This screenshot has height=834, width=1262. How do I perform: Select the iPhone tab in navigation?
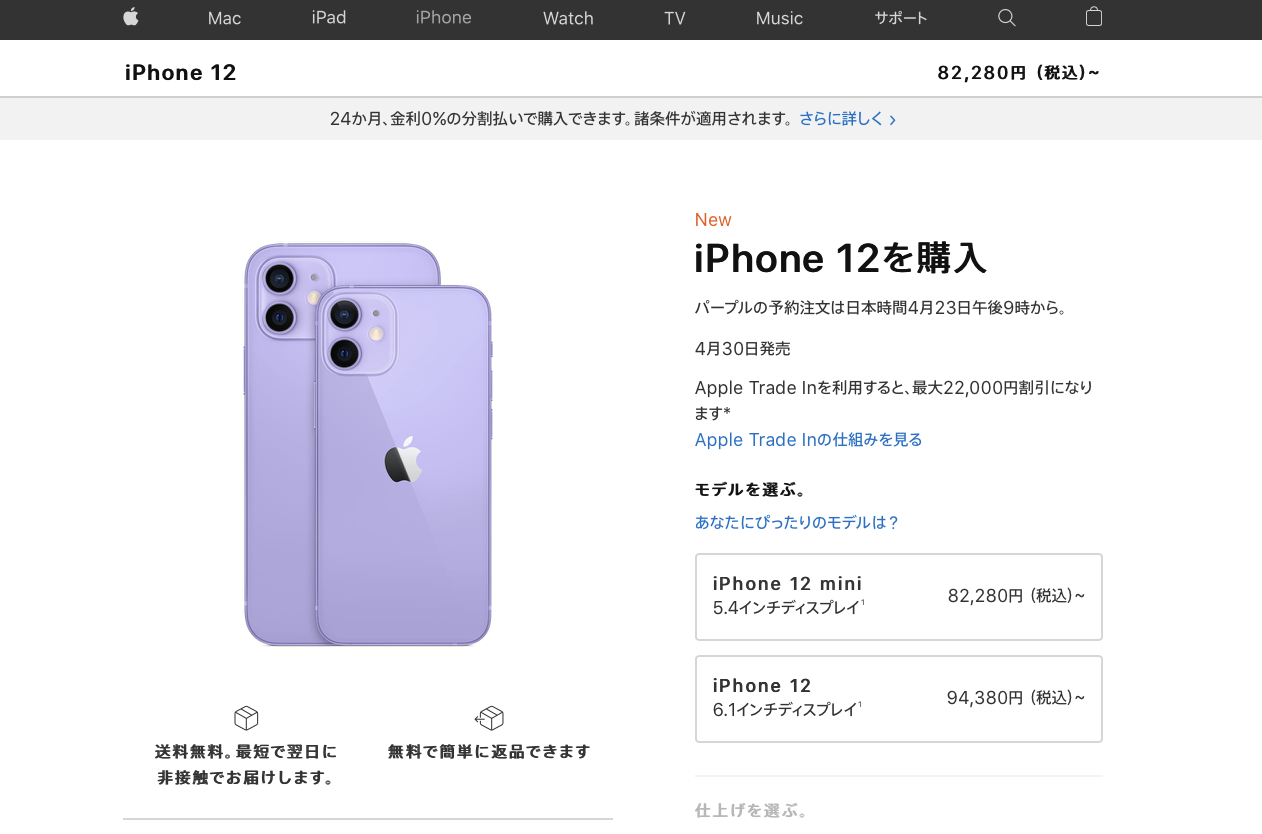[444, 17]
